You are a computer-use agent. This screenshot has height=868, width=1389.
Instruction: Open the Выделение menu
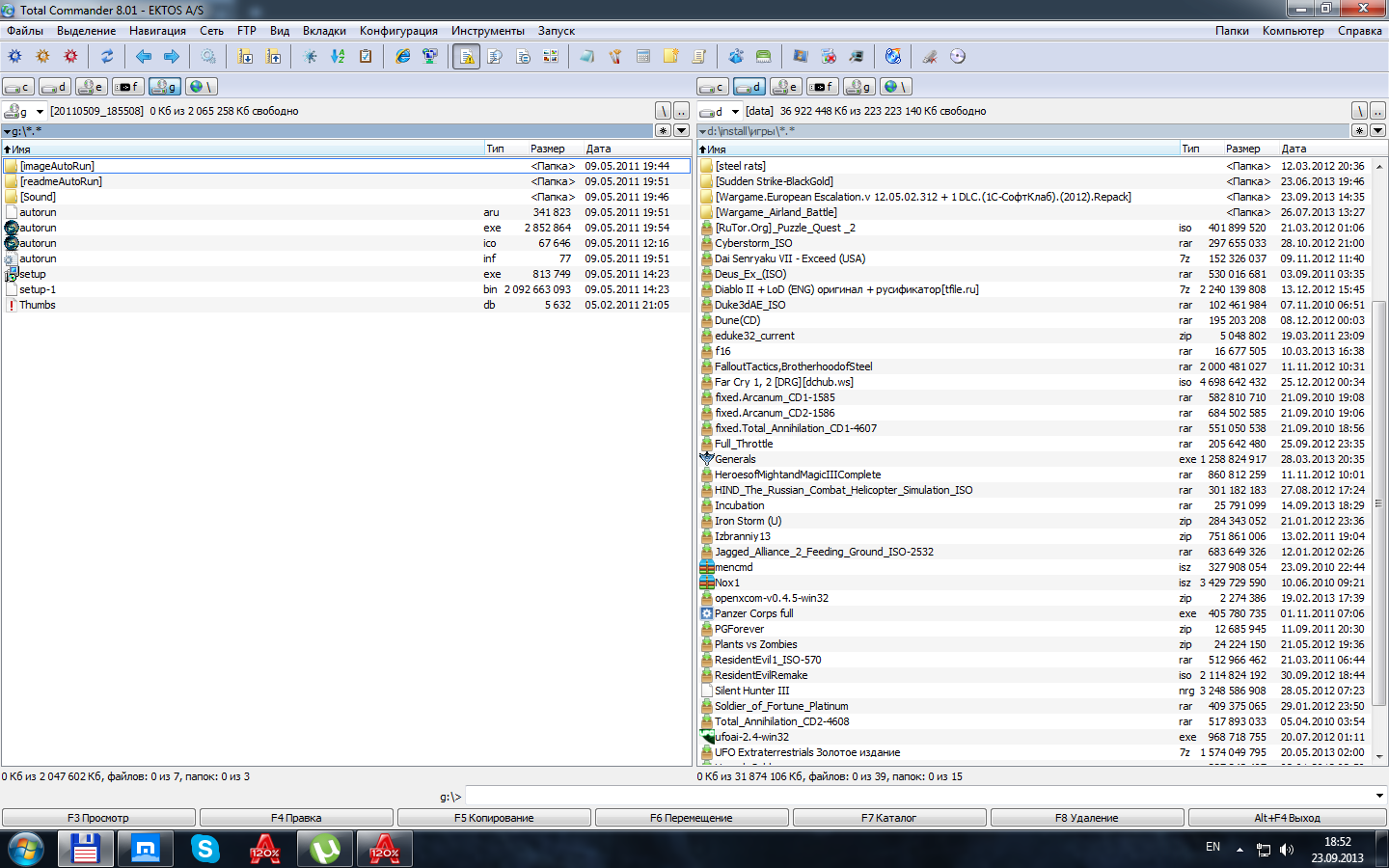click(x=87, y=31)
